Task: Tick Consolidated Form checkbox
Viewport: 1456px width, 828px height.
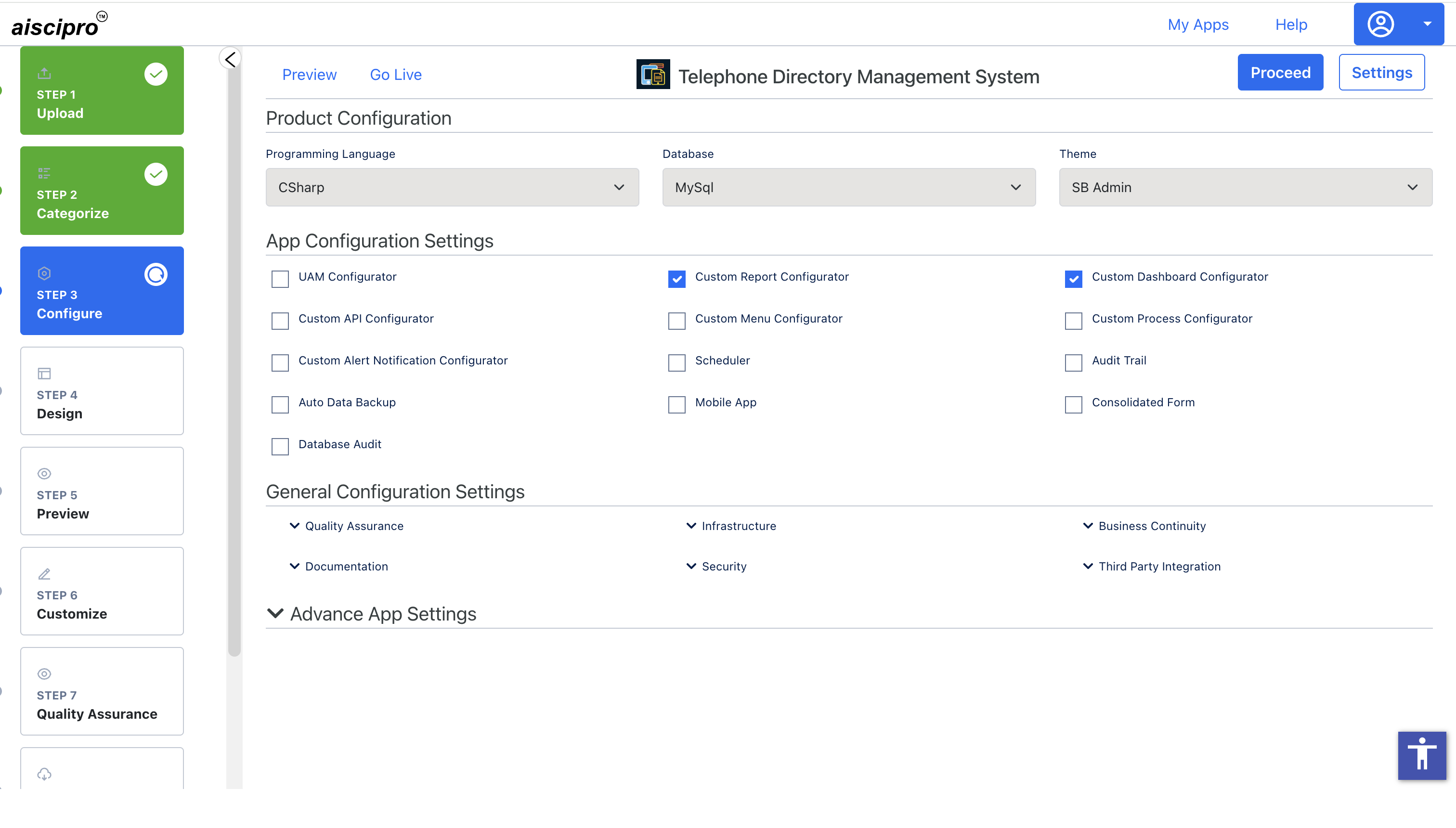Action: [x=1073, y=404]
